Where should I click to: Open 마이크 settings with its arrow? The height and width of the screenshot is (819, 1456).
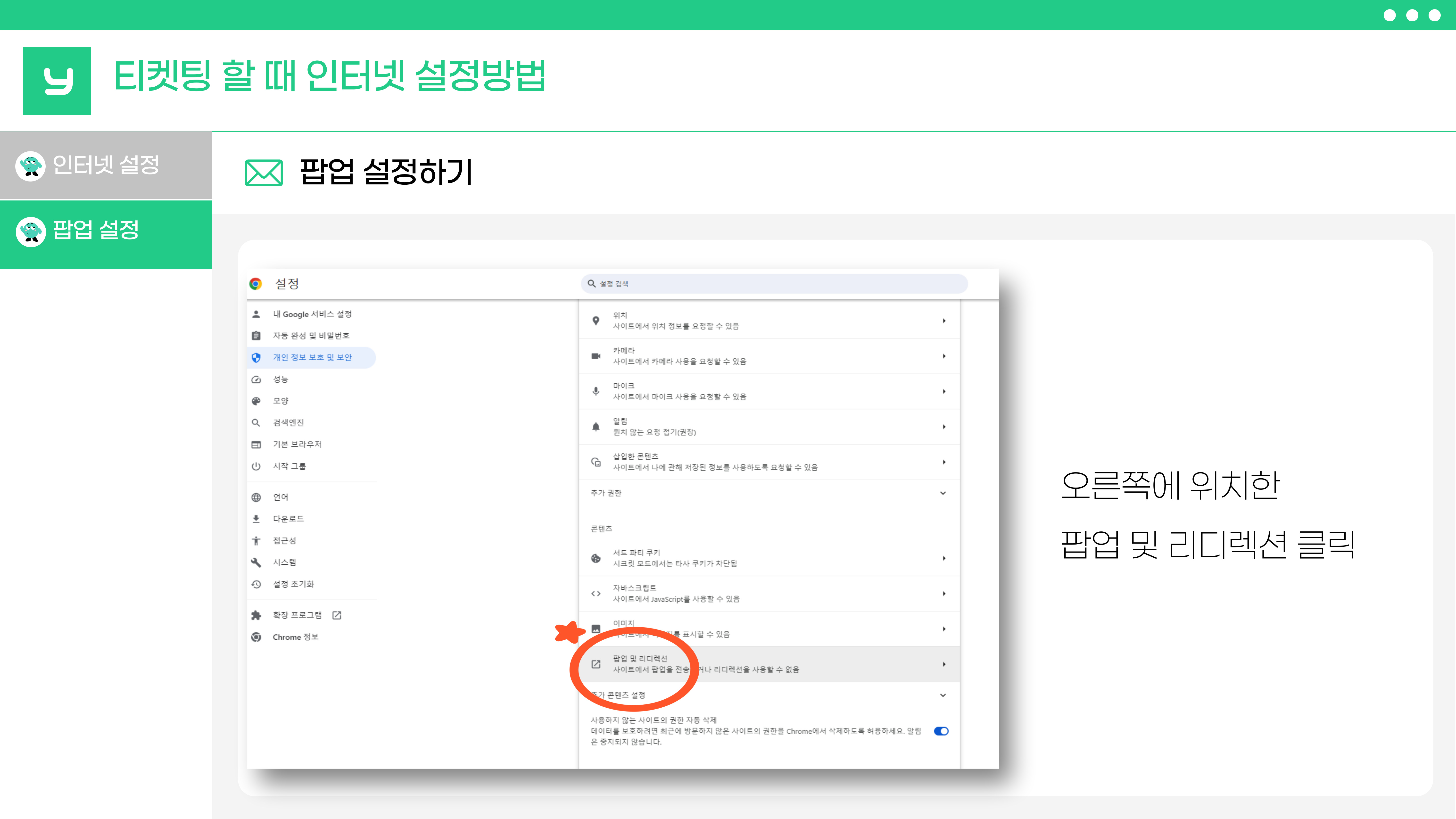[944, 391]
